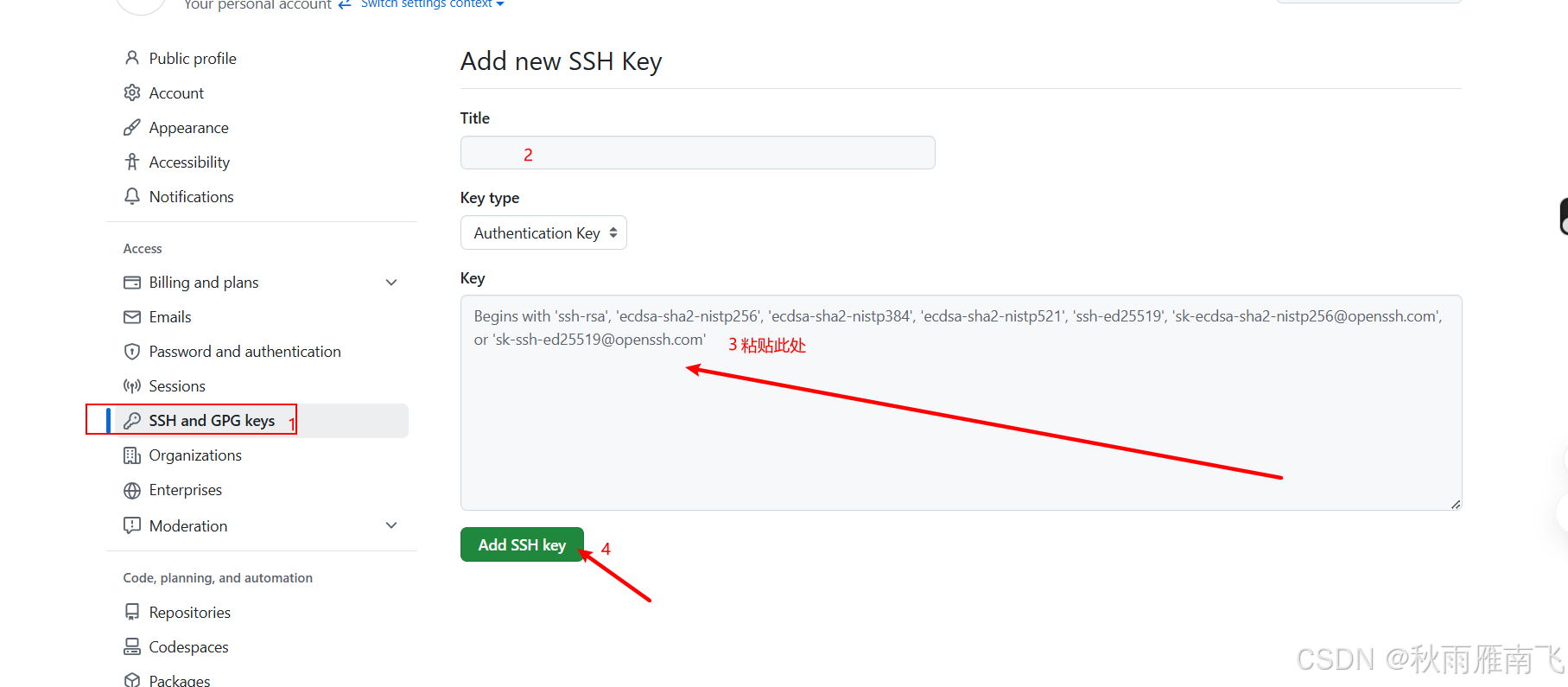Click the Appearance paintbrush icon
1568x687 pixels.
coord(132,127)
